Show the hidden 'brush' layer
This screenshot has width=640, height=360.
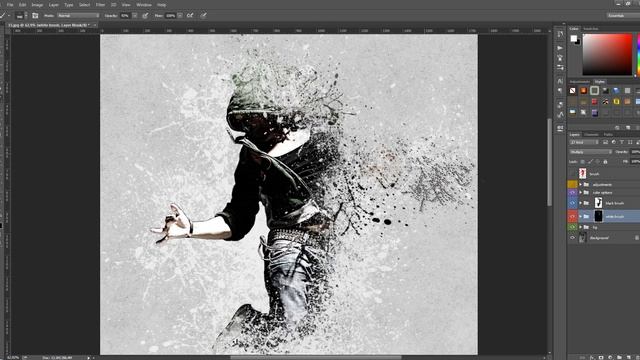pos(572,173)
